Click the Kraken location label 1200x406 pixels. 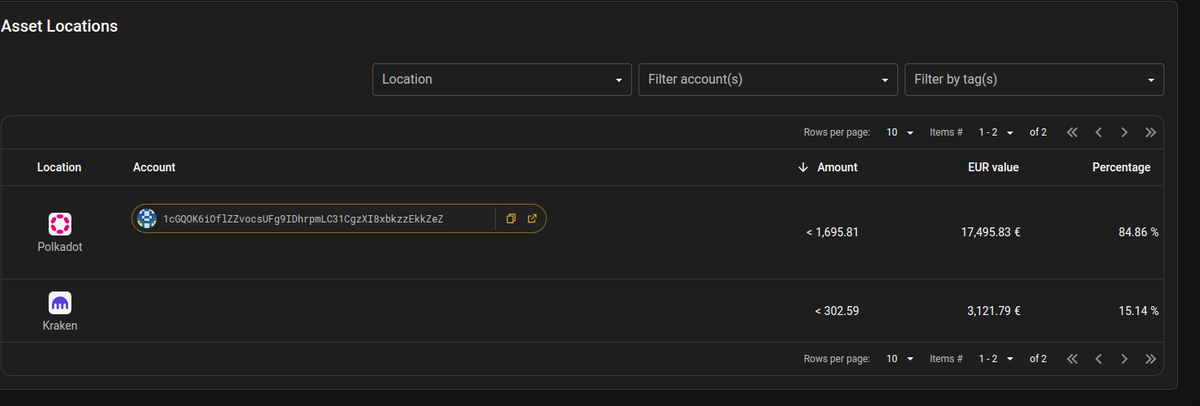[x=60, y=326]
